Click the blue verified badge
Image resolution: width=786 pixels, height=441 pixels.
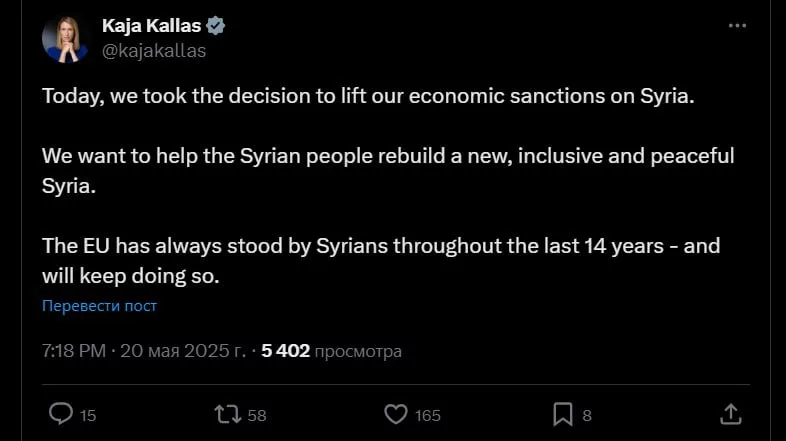tap(215, 27)
